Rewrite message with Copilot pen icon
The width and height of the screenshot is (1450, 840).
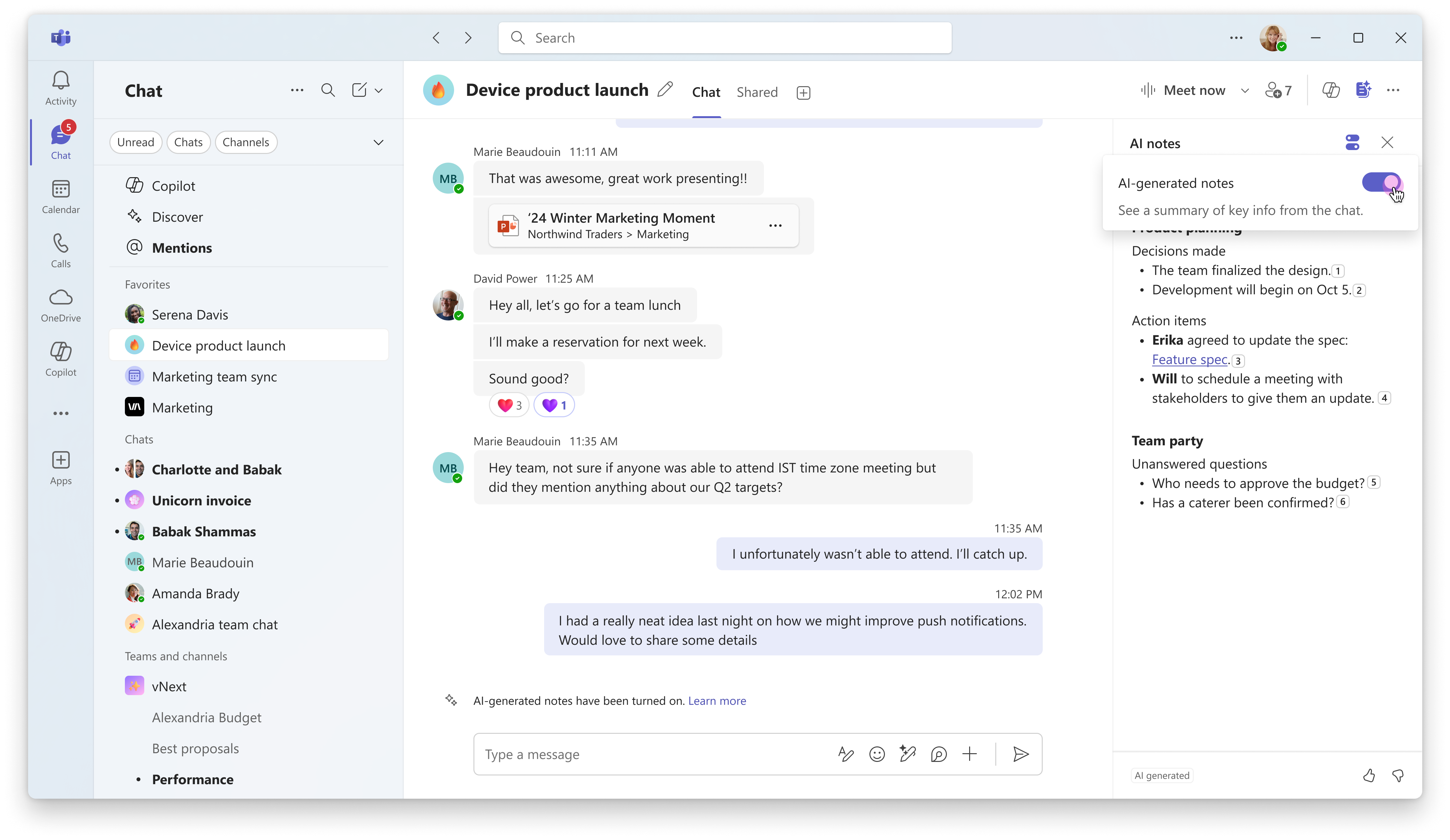[x=908, y=754]
